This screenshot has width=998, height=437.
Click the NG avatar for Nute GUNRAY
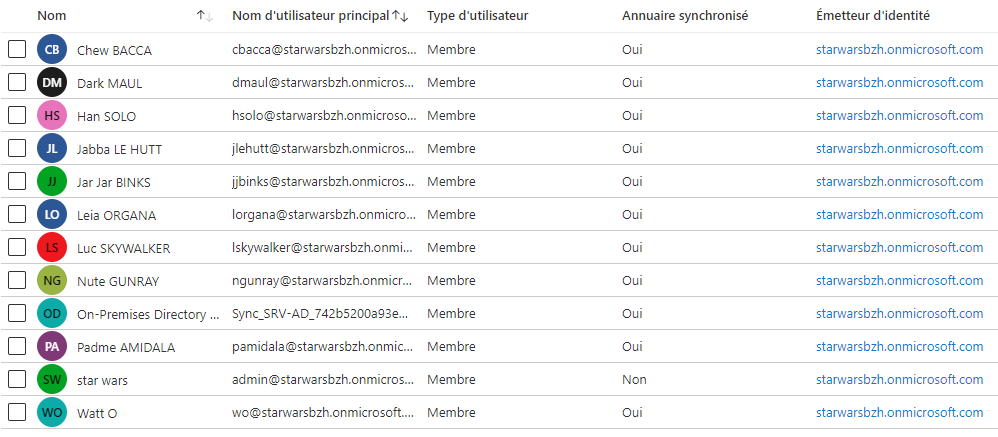click(x=52, y=281)
